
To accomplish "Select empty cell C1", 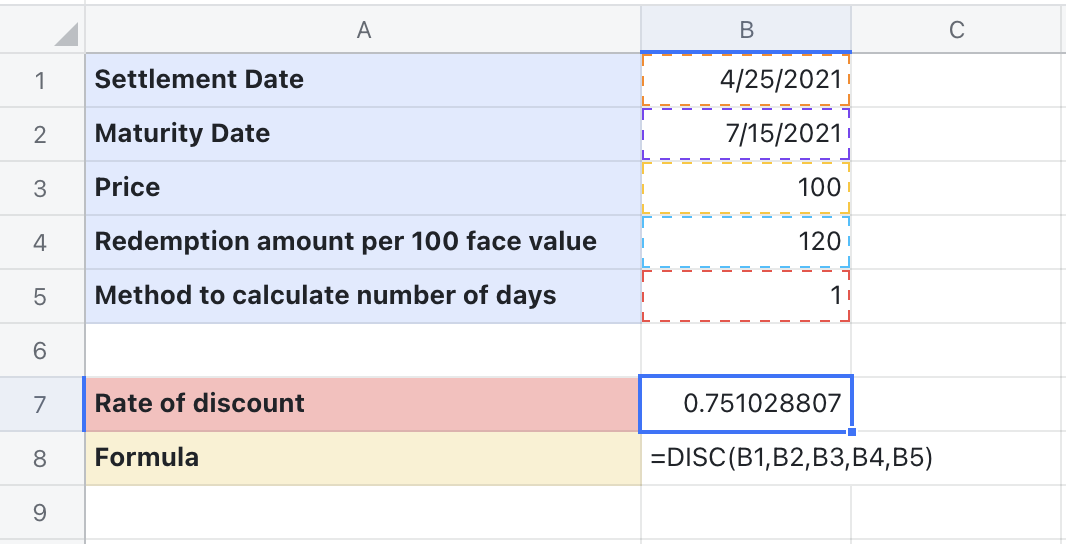I will point(959,80).
